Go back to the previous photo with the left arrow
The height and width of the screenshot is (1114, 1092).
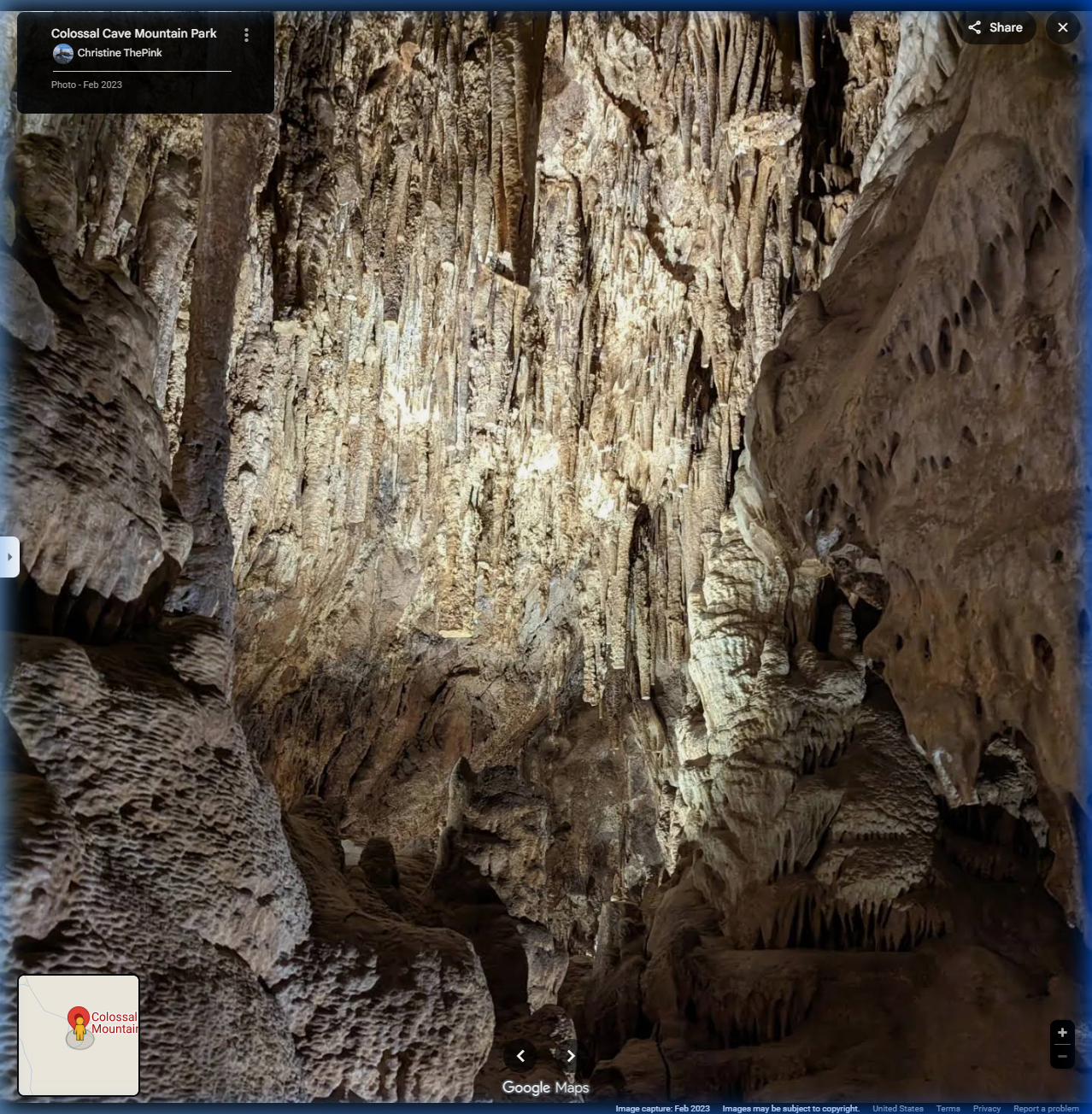(521, 1056)
